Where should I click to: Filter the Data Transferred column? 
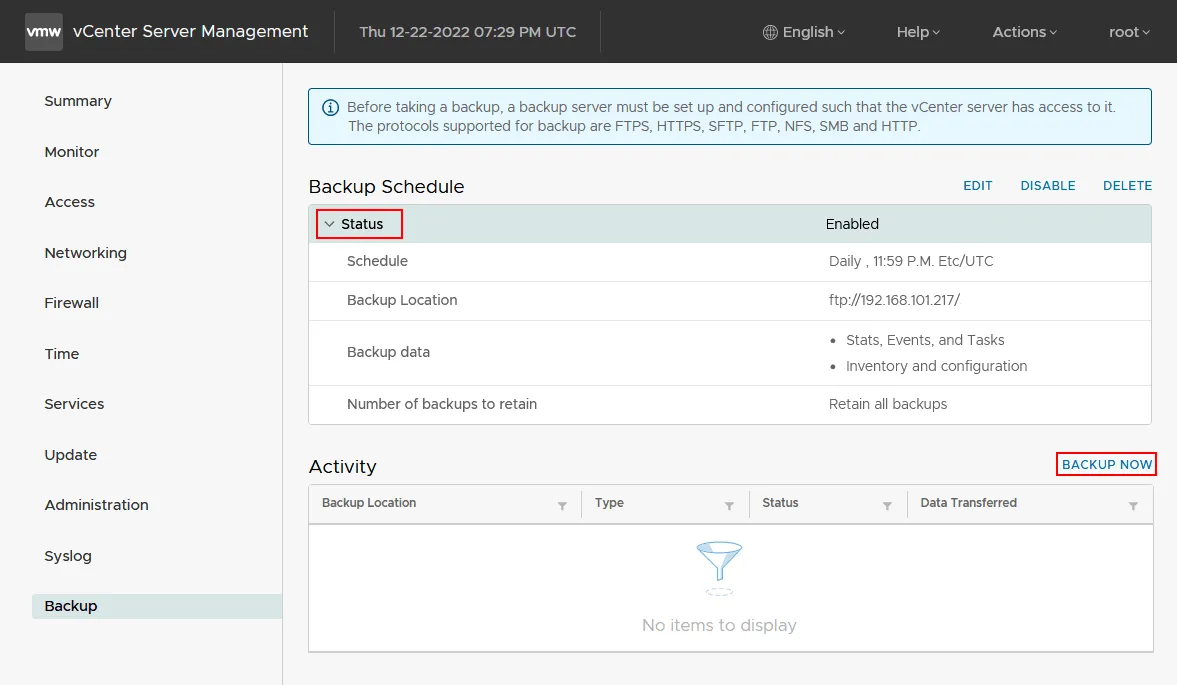[1133, 506]
